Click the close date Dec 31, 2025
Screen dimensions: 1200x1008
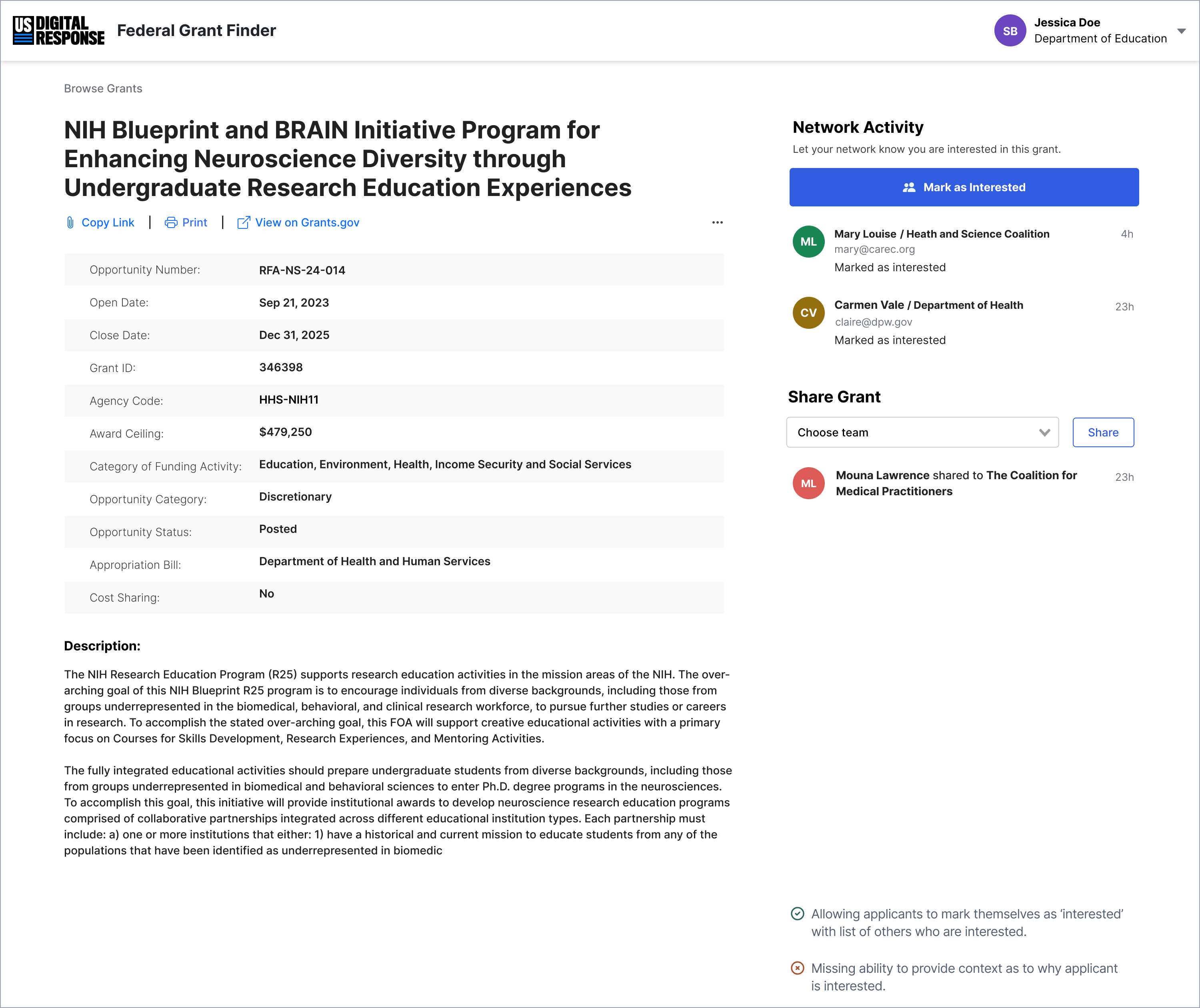294,335
